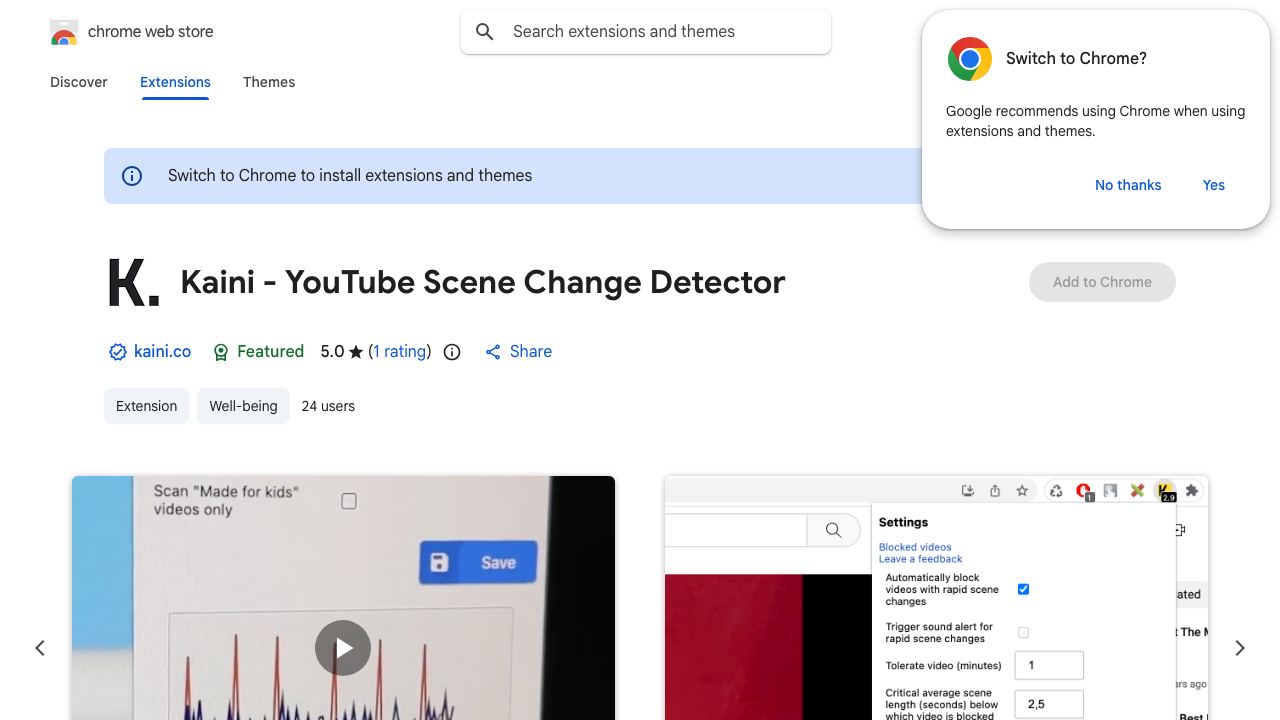Switch to the Themes tab
The image size is (1280, 720).
tap(269, 82)
